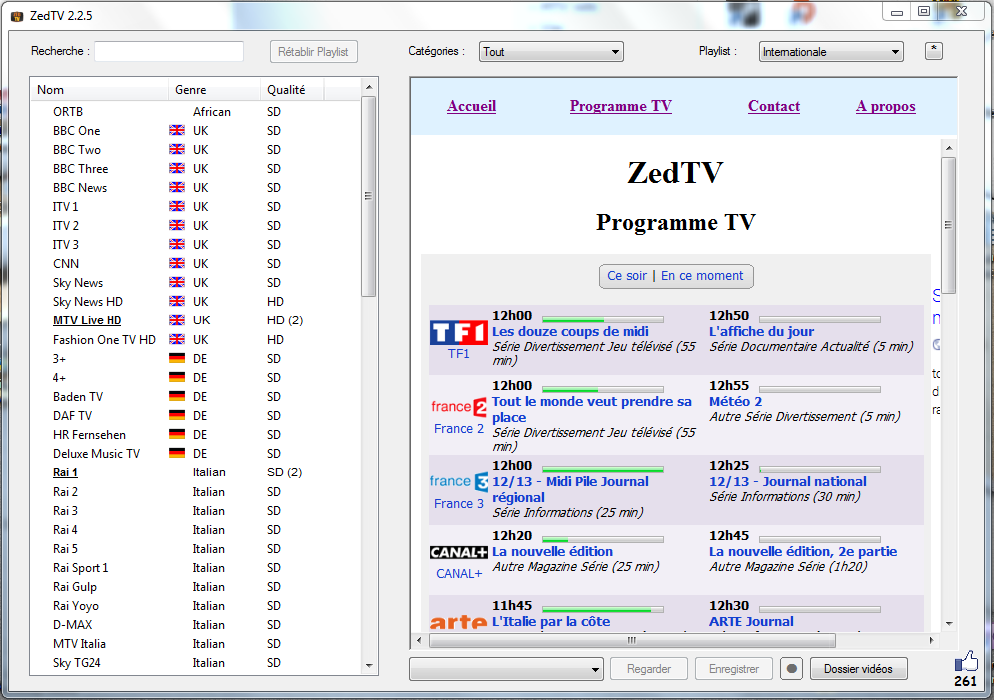Switch to the Programme TV tab

pyautogui.click(x=620, y=105)
